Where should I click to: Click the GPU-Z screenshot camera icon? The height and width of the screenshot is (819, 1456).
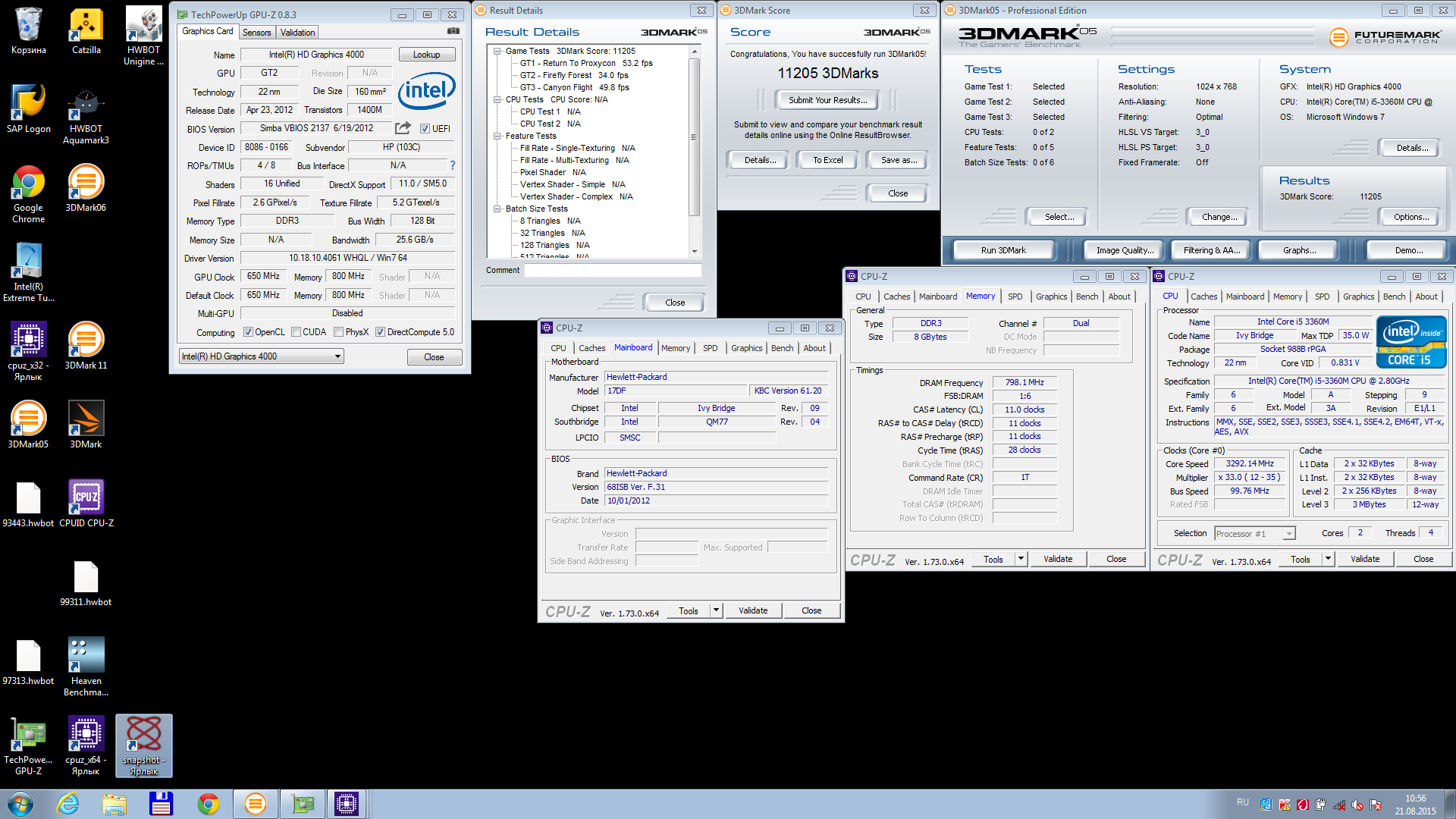click(453, 31)
